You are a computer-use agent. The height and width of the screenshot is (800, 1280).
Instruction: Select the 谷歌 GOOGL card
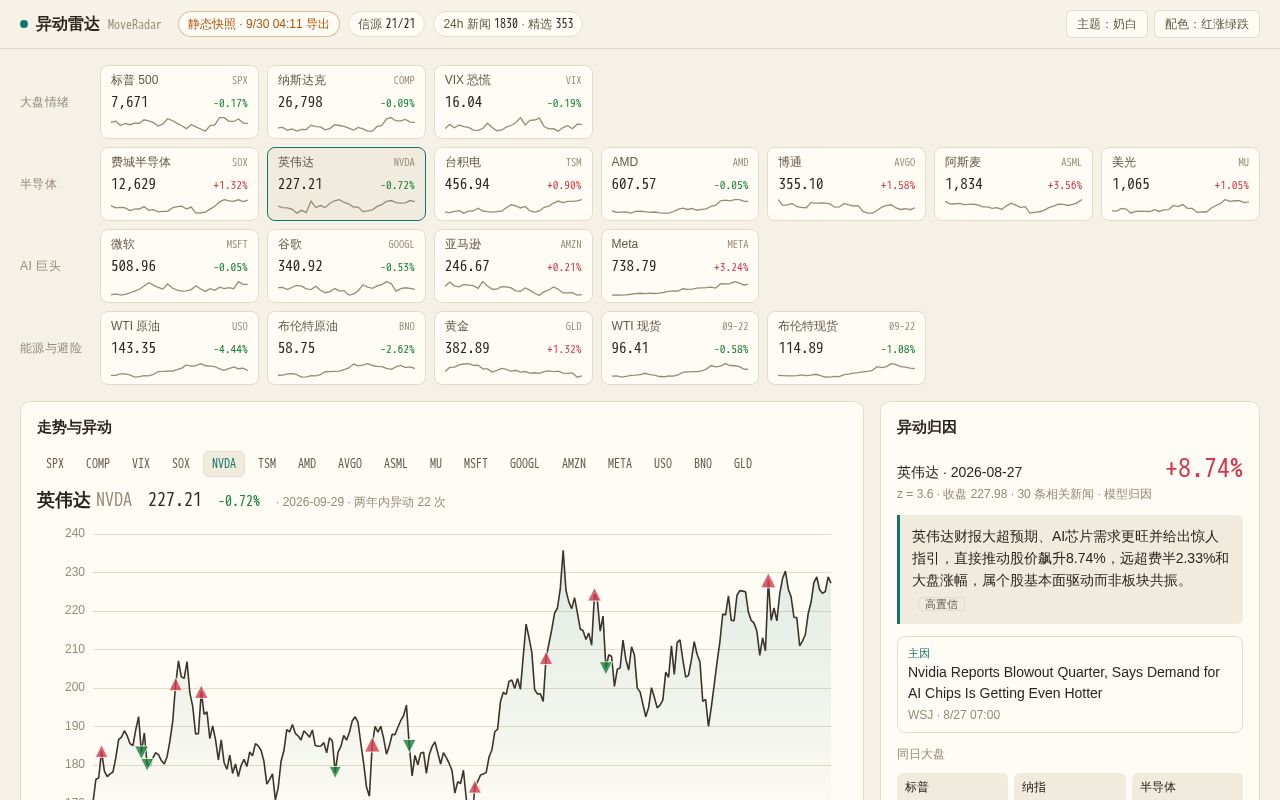[x=346, y=266]
